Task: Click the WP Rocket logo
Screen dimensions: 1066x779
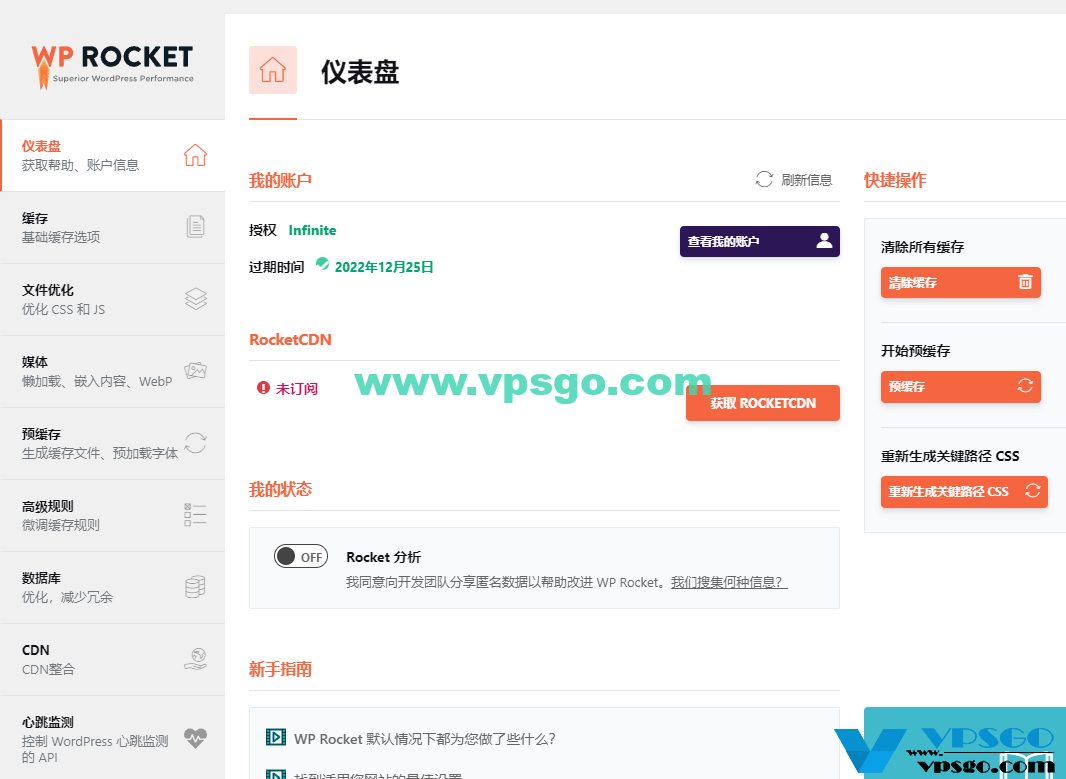Action: (112, 67)
